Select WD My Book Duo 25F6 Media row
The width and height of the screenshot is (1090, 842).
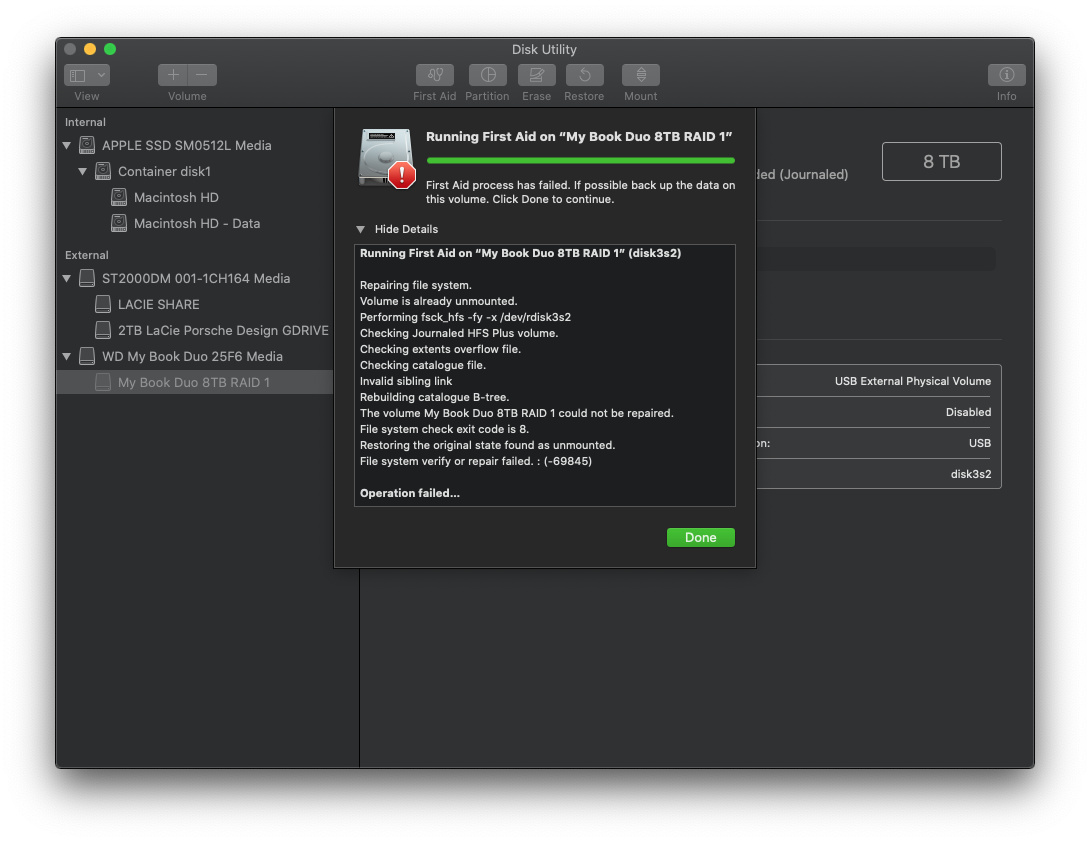195,356
